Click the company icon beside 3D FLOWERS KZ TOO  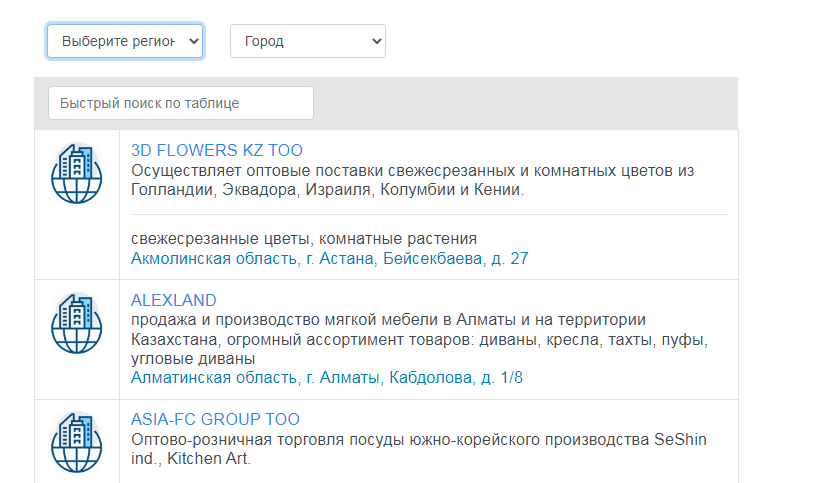77,173
